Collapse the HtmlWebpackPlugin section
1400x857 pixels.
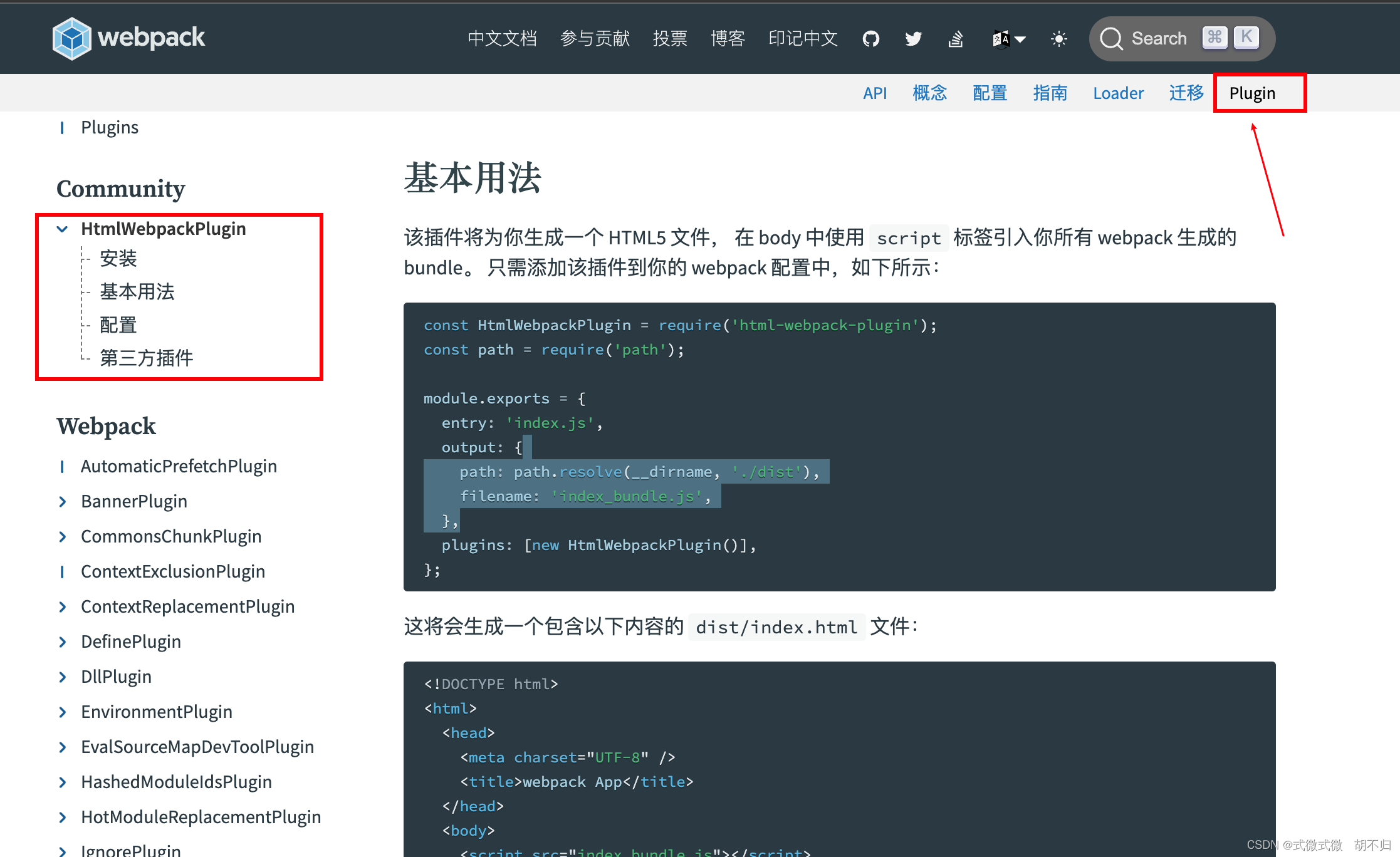(62, 229)
